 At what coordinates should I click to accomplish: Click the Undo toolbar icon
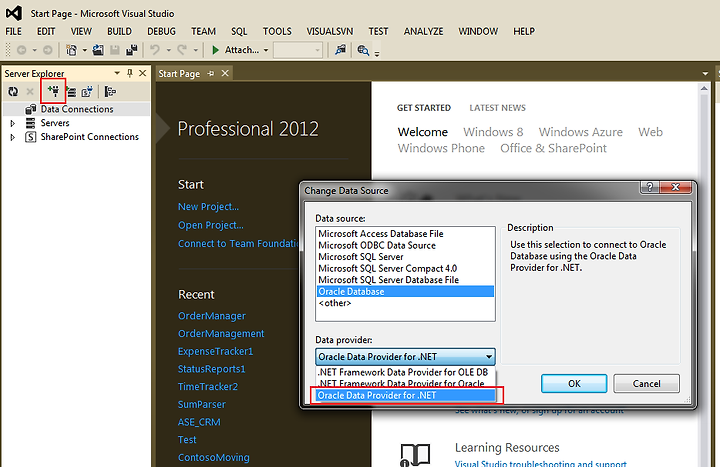[x=155, y=50]
